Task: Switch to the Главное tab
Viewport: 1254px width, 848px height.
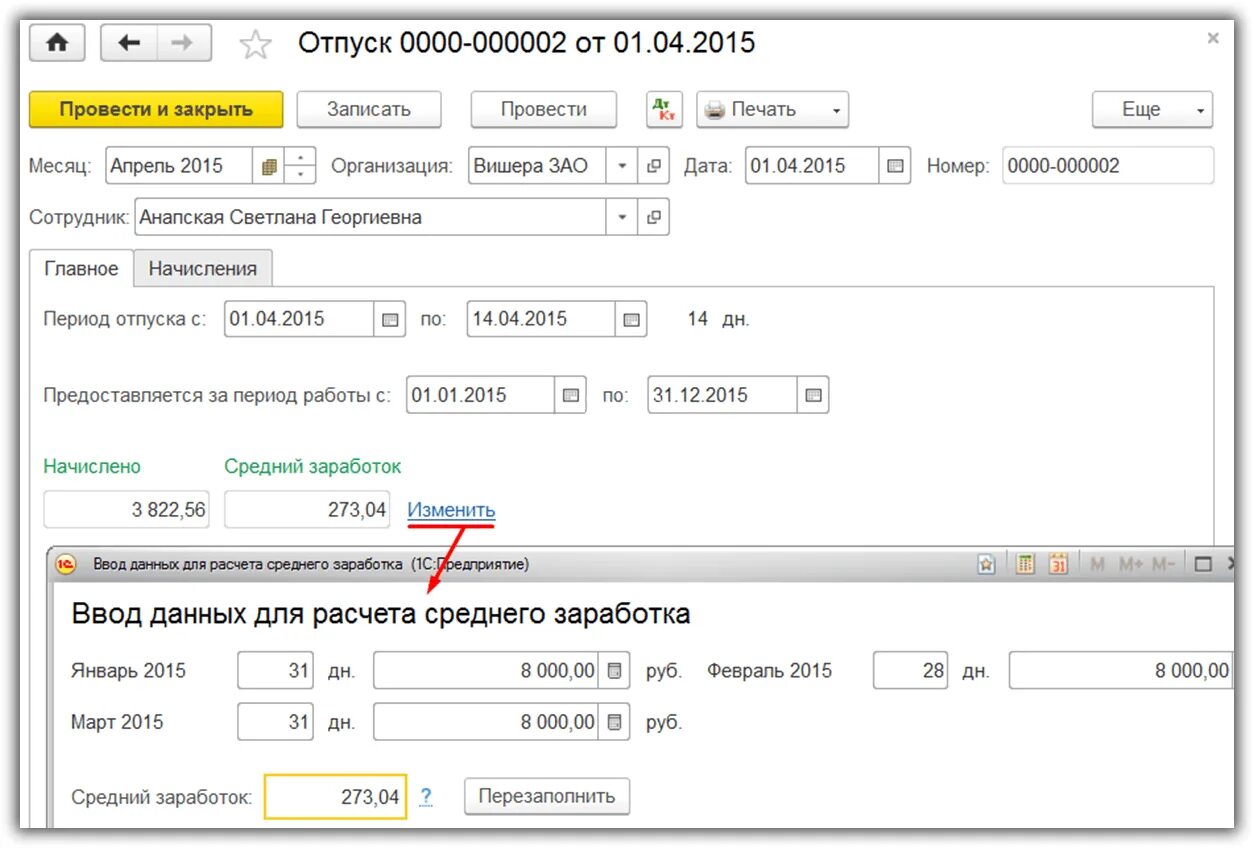Action: click(82, 268)
